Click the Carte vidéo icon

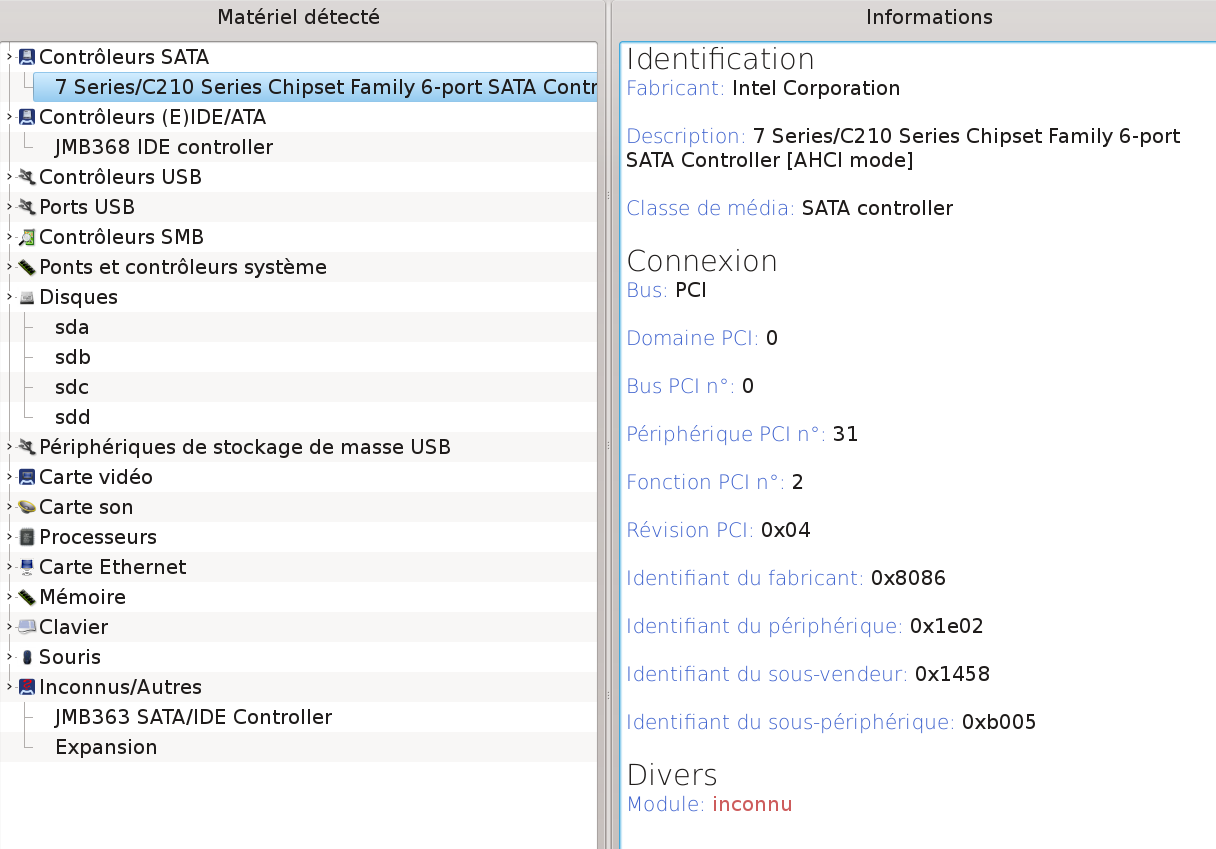click(x=27, y=477)
